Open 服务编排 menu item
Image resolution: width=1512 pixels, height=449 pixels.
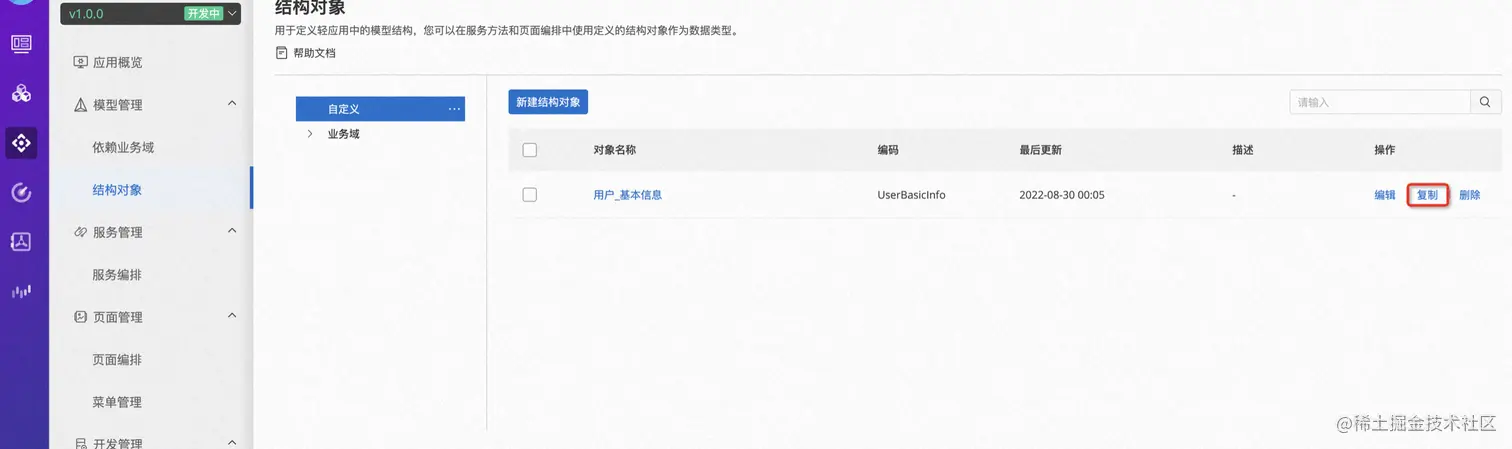point(117,275)
